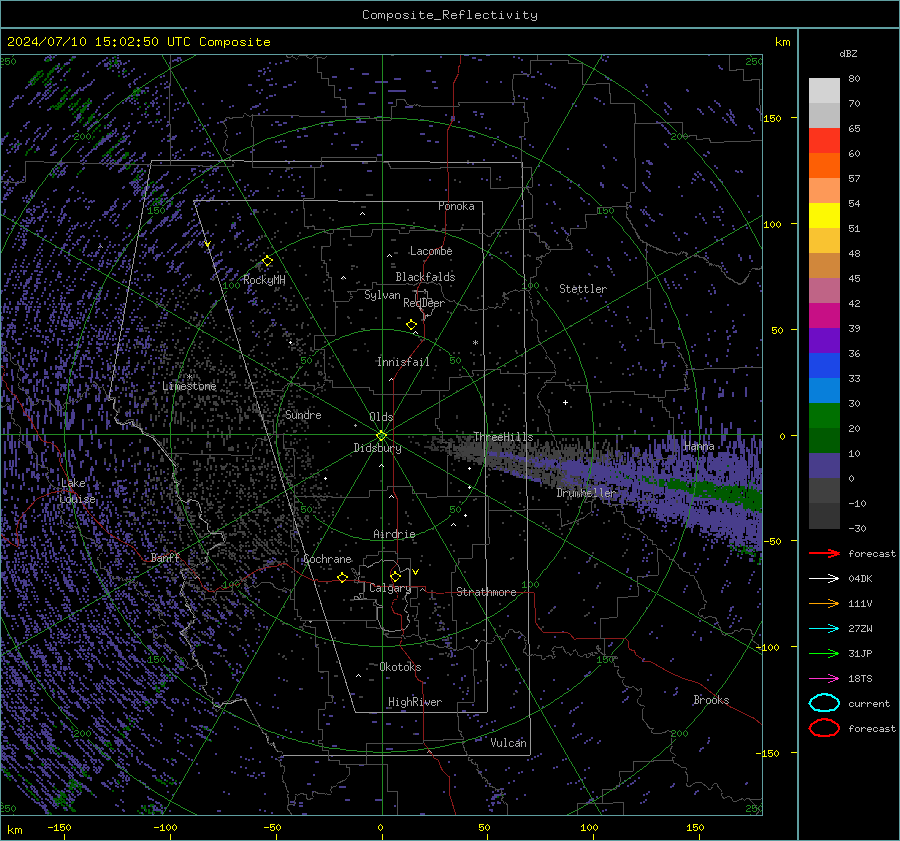The width and height of the screenshot is (900, 841).
Task: Select the light gray 80-70 dBZ swatch
Action: tap(824, 90)
